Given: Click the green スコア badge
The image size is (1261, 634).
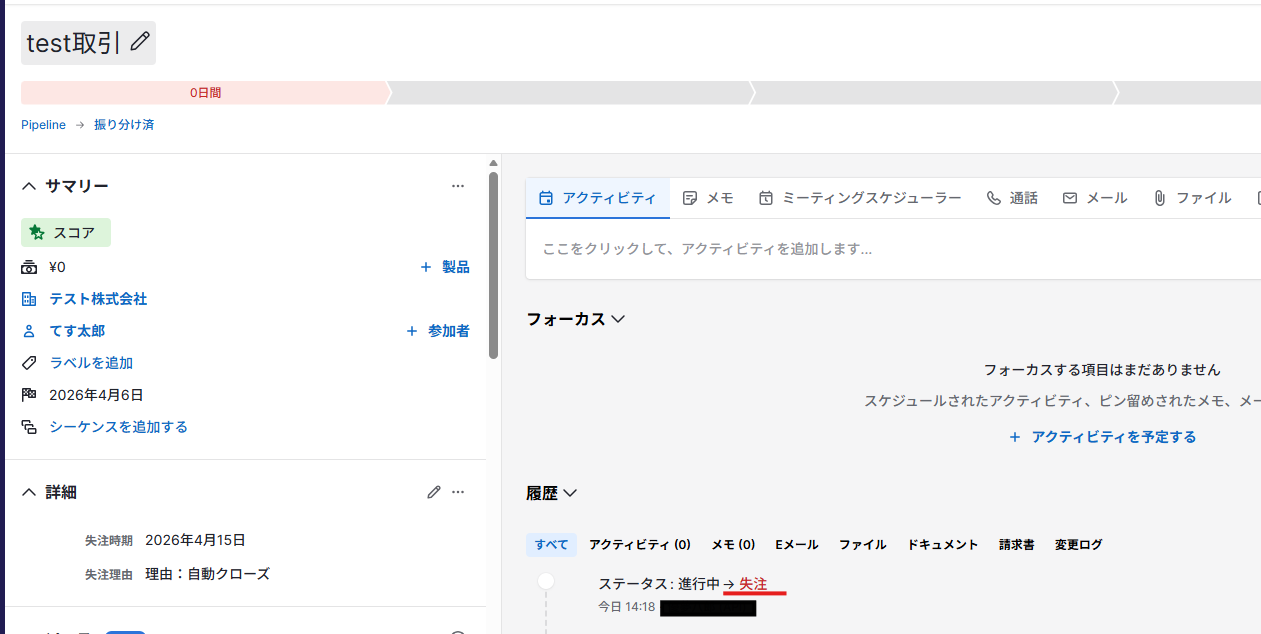Looking at the screenshot, I should click(66, 233).
